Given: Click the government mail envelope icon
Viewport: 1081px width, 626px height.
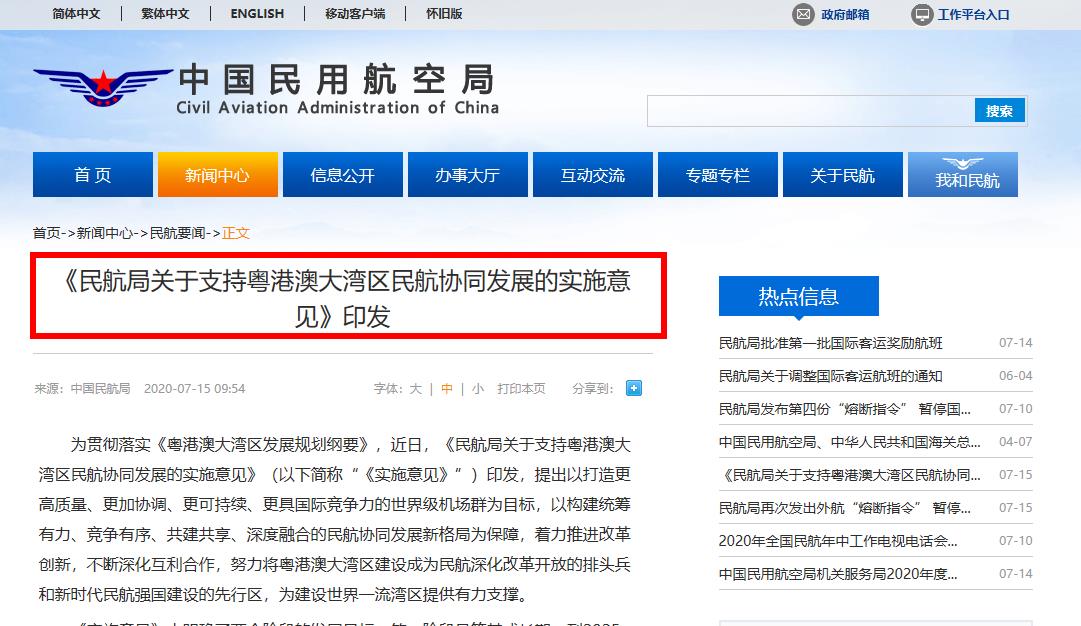Looking at the screenshot, I should click(803, 14).
